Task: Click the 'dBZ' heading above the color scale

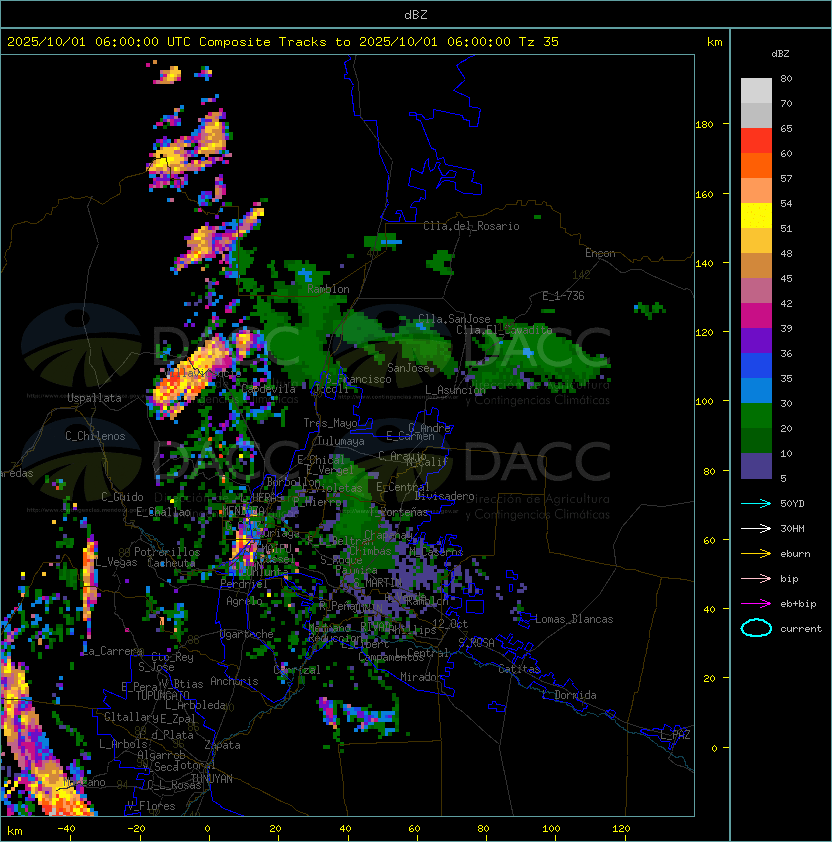Action: tap(780, 54)
